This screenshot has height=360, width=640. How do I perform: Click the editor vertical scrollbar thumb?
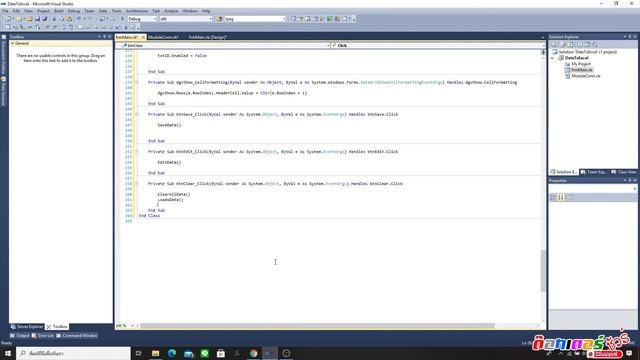pyautogui.click(x=543, y=271)
